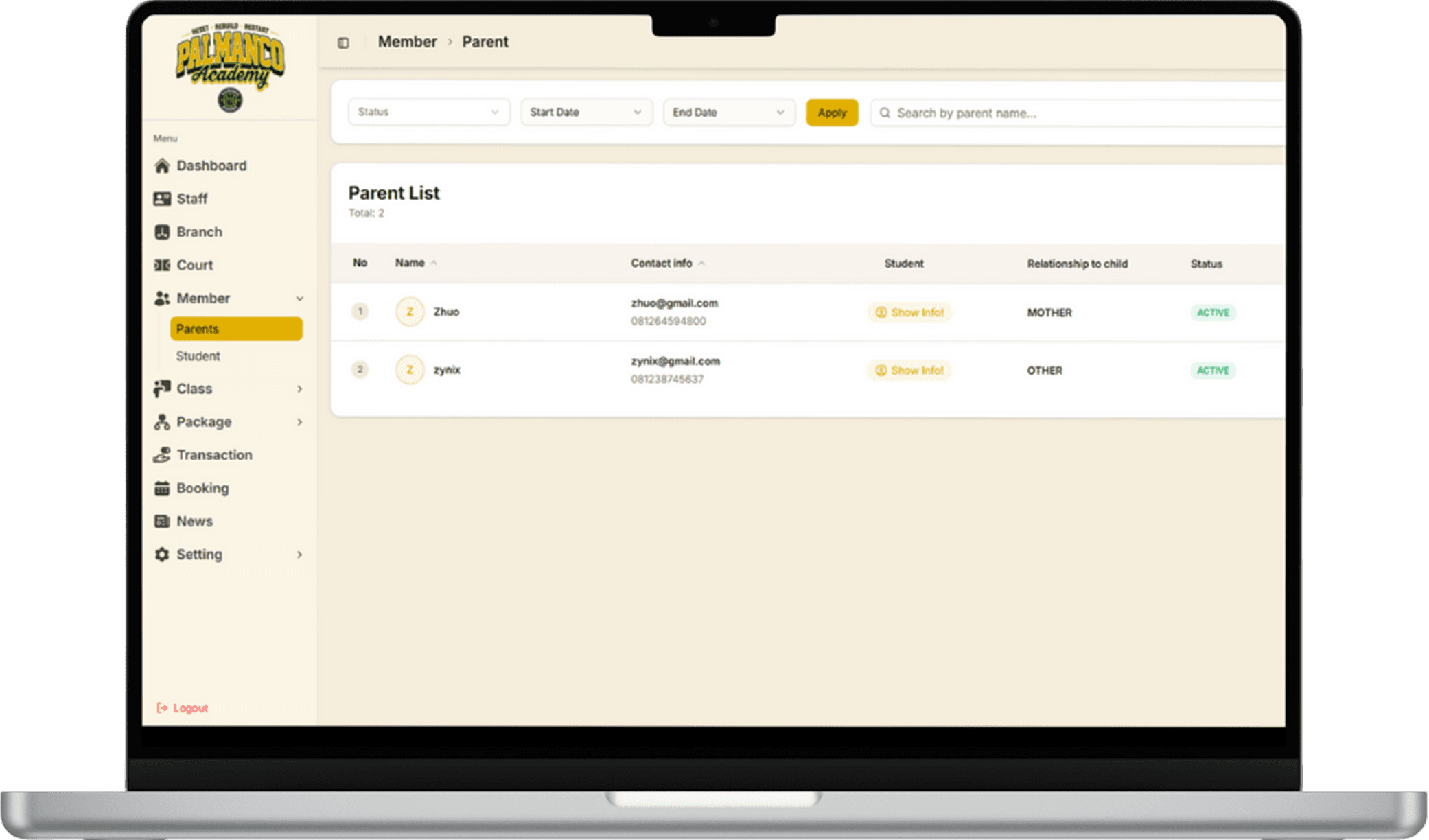The image size is (1429, 840).
Task: Click the Booking calendar icon
Action: [162, 488]
